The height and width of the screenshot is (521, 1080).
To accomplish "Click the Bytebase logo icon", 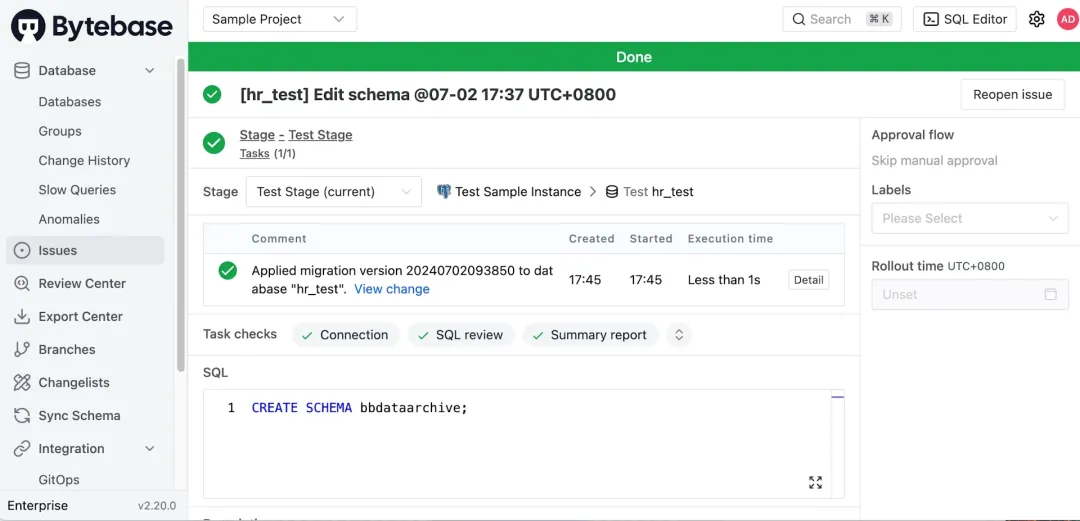I will 28,26.
